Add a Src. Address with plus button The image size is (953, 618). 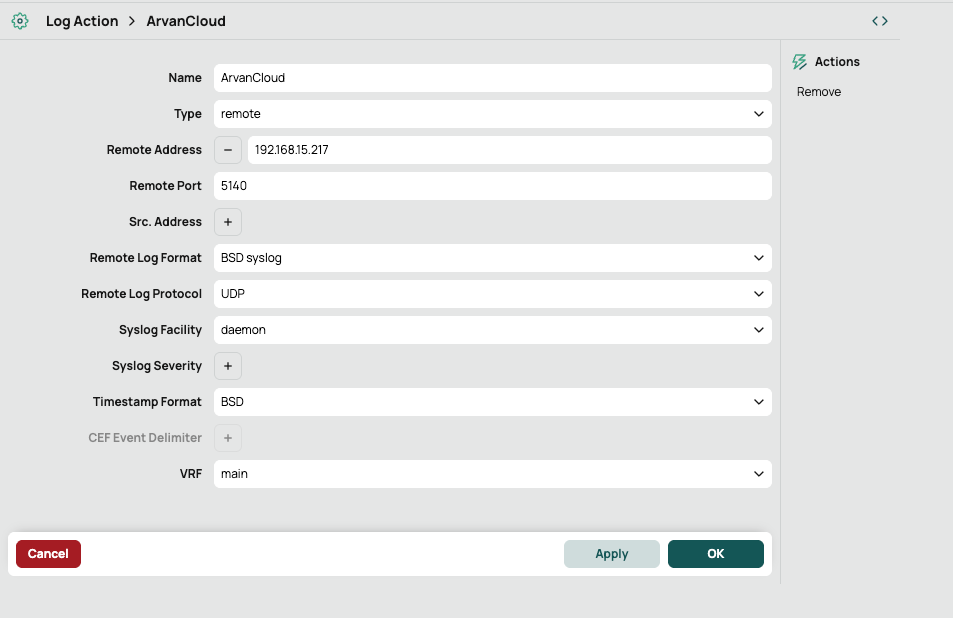(x=228, y=222)
